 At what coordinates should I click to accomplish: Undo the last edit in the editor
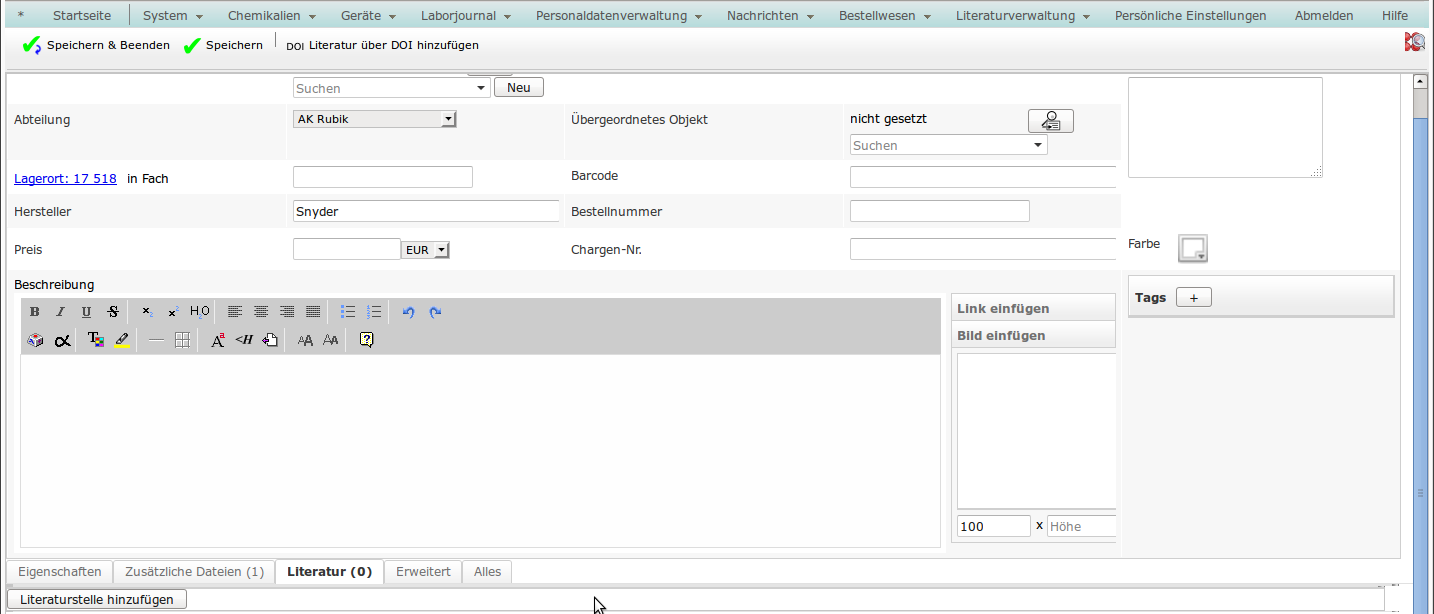click(x=408, y=312)
